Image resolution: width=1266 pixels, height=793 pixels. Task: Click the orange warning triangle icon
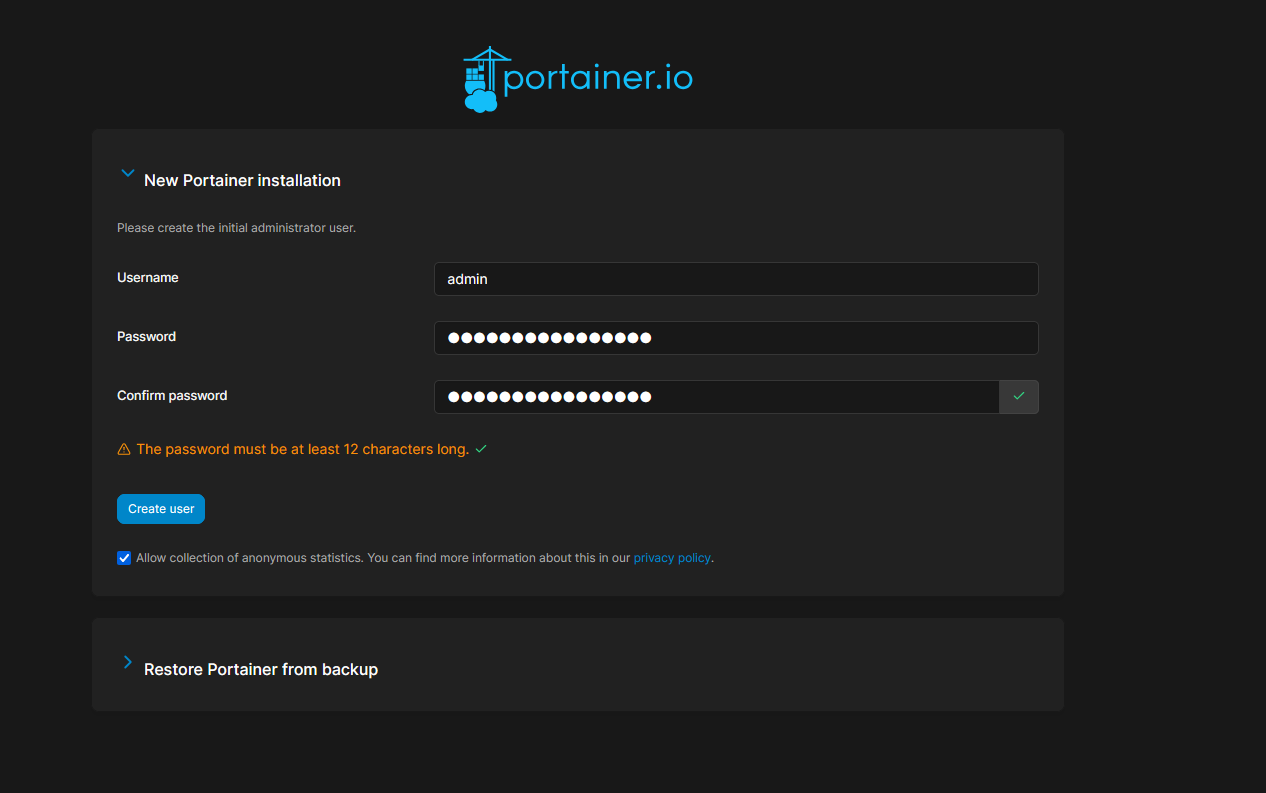[x=124, y=450]
